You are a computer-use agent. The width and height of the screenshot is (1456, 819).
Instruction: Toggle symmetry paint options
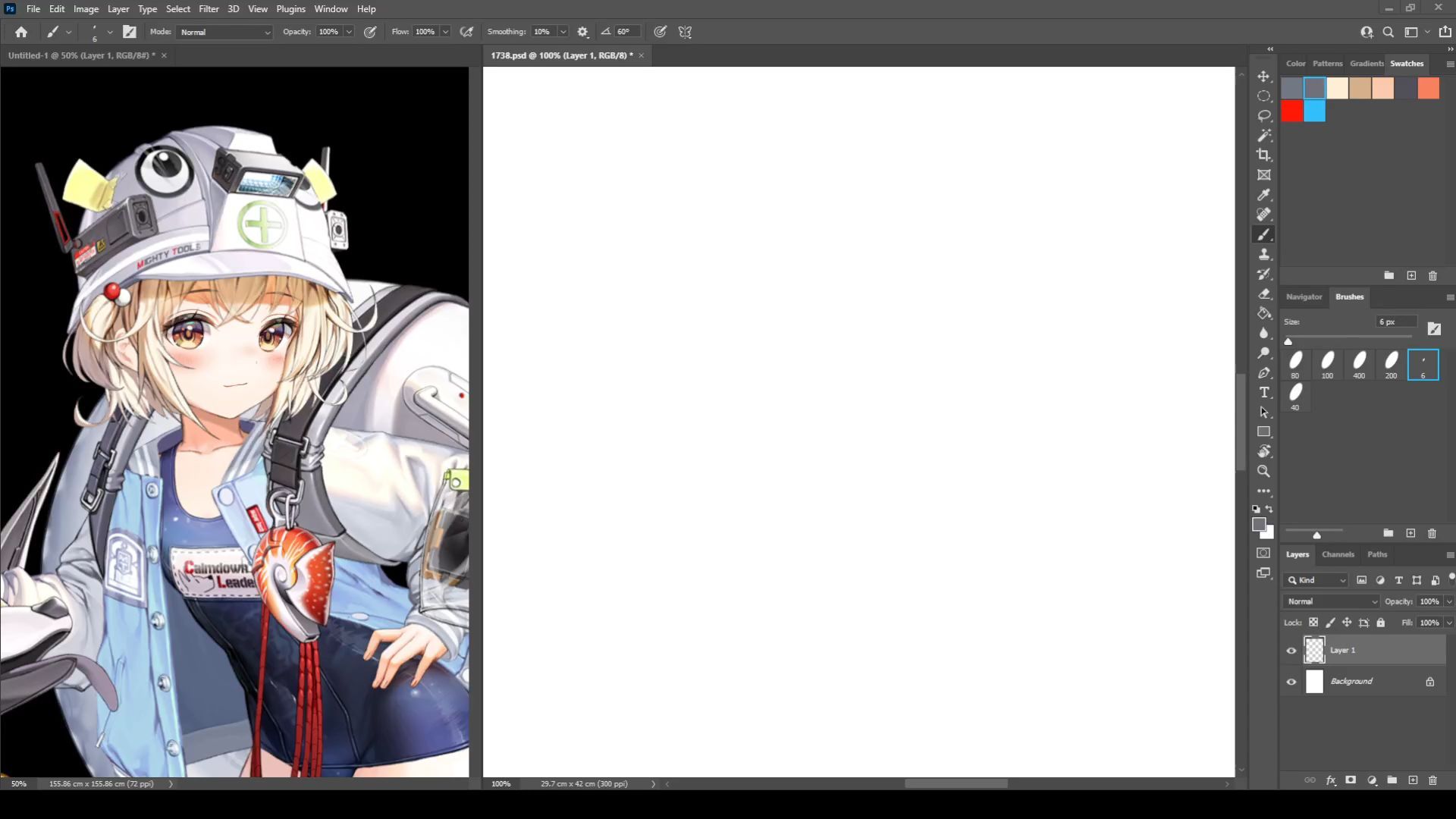coord(685,32)
